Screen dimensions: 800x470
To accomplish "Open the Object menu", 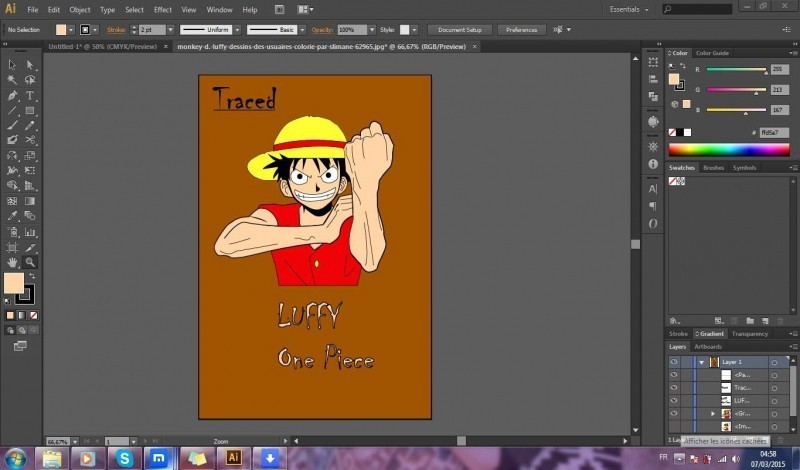I will tap(80, 10).
